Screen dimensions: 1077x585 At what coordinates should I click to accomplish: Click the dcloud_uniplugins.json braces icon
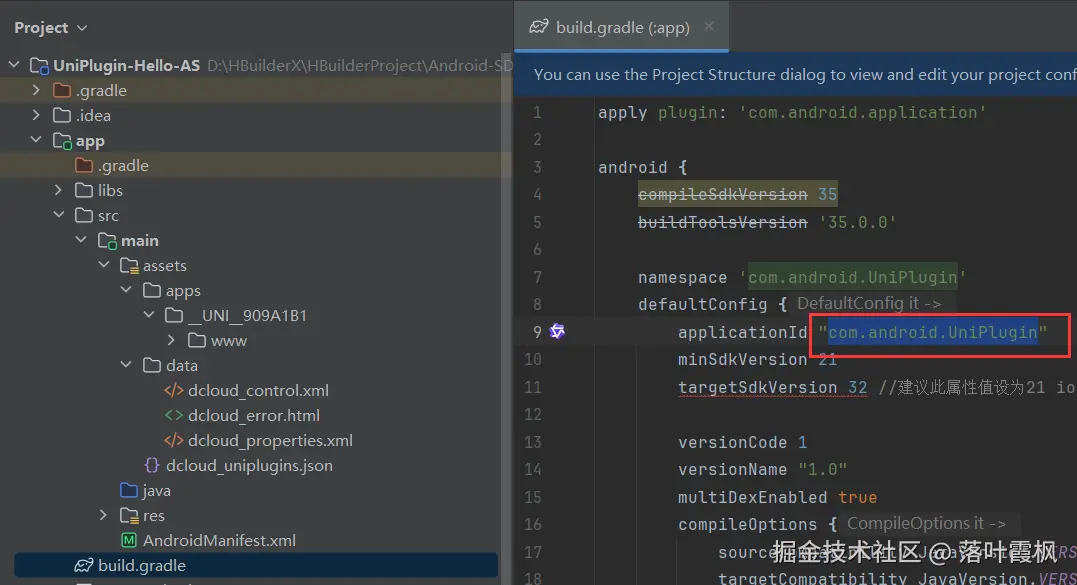coord(152,465)
